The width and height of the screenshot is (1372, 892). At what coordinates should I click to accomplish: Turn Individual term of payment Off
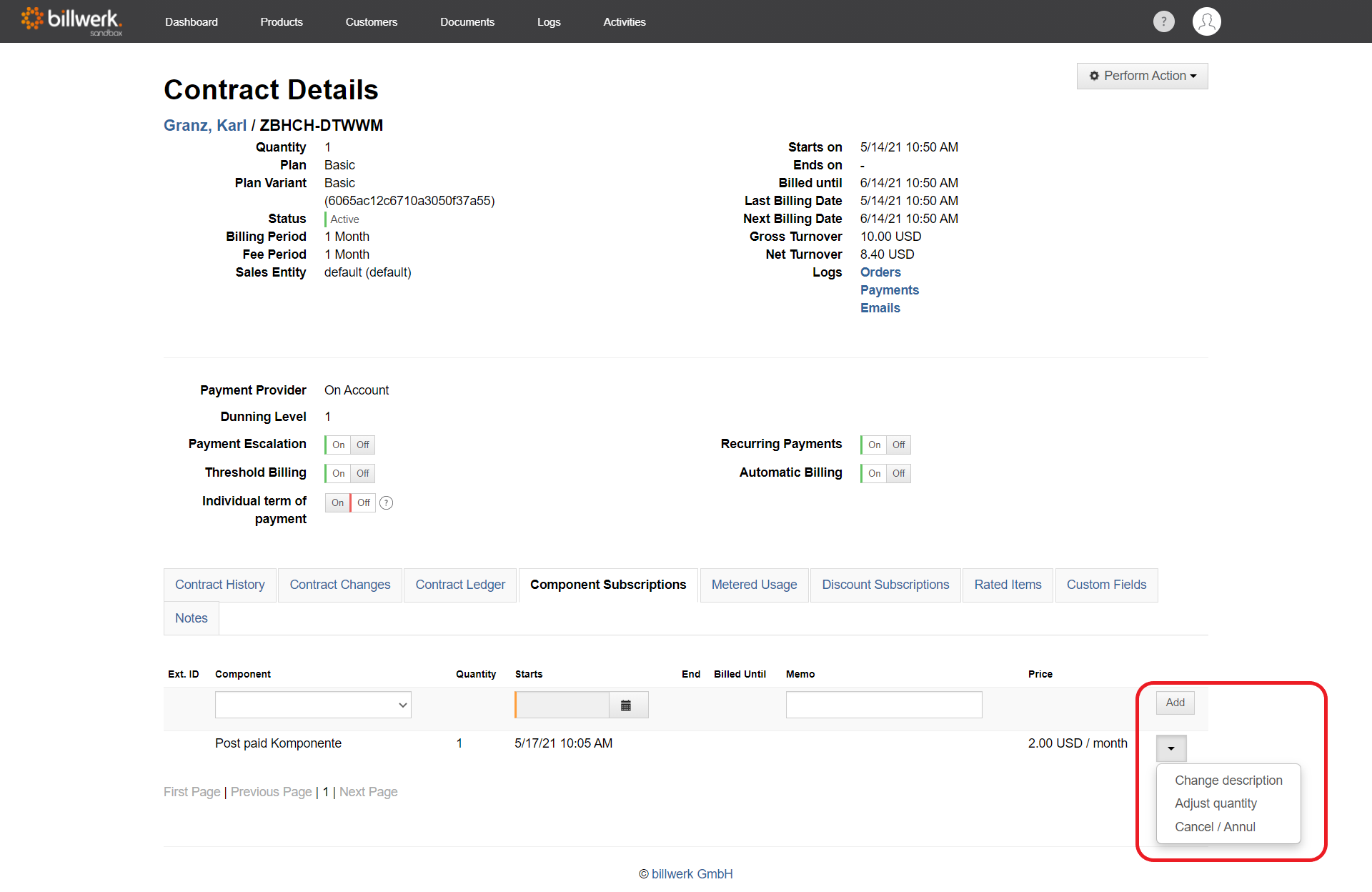click(363, 502)
